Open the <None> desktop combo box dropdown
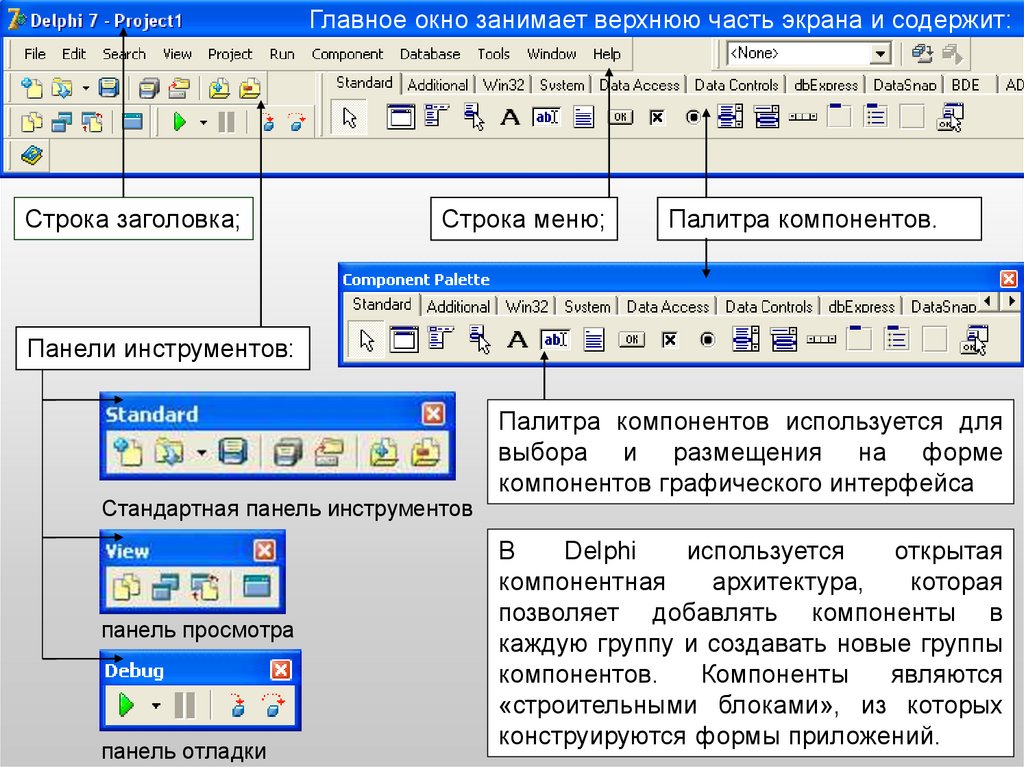 880,54
